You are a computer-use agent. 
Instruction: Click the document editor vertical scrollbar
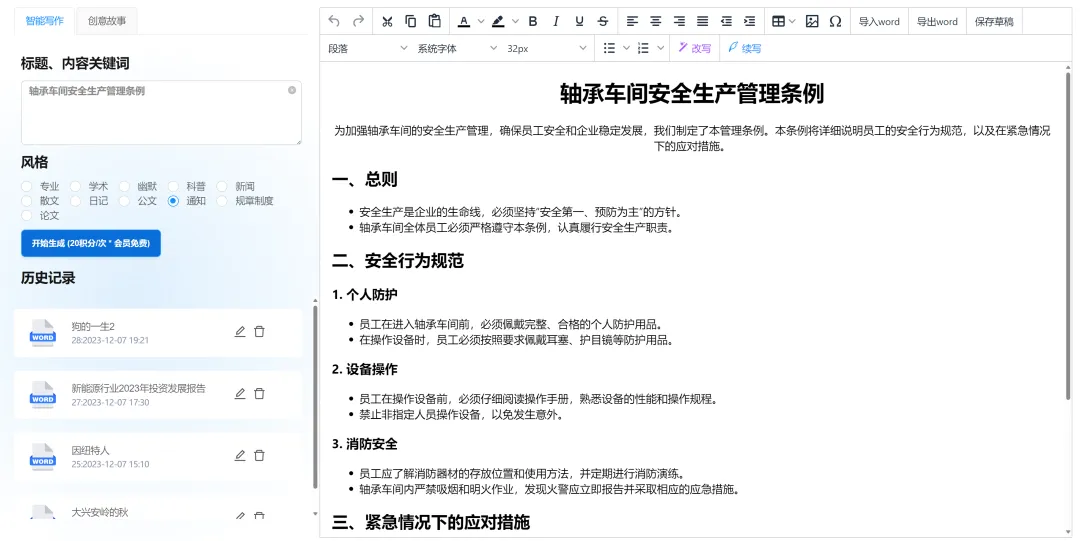[1069, 234]
